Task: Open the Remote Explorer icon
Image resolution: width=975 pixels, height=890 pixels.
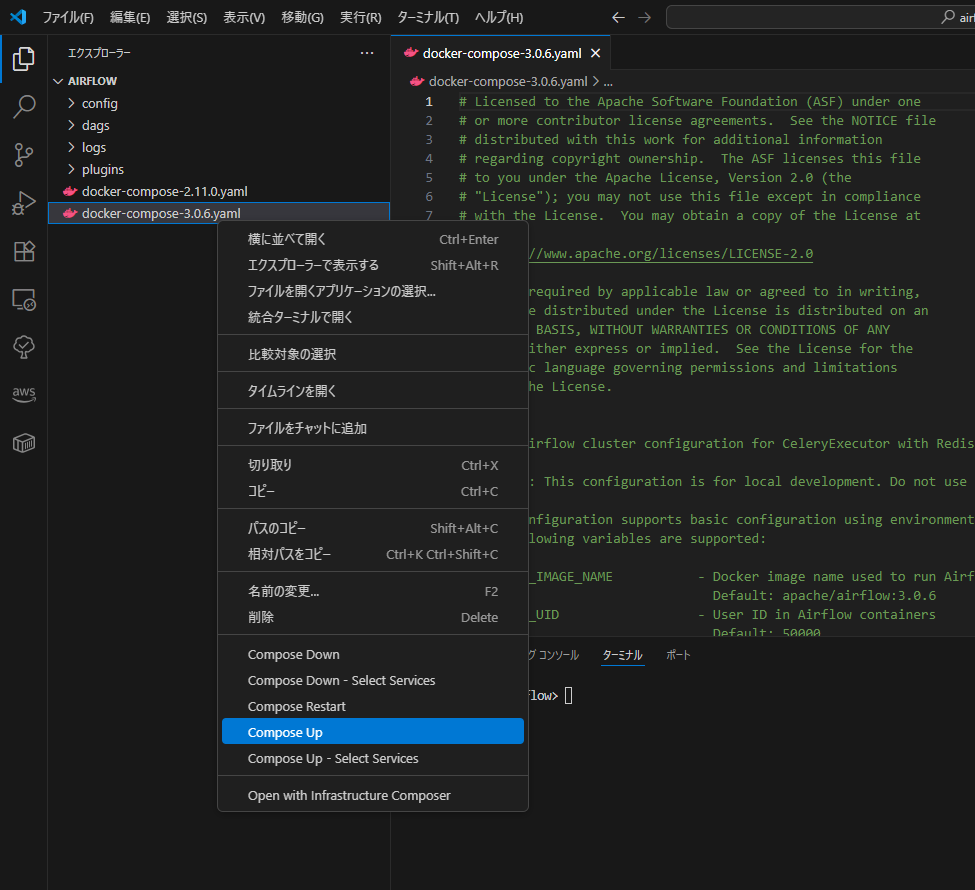Action: coord(24,300)
